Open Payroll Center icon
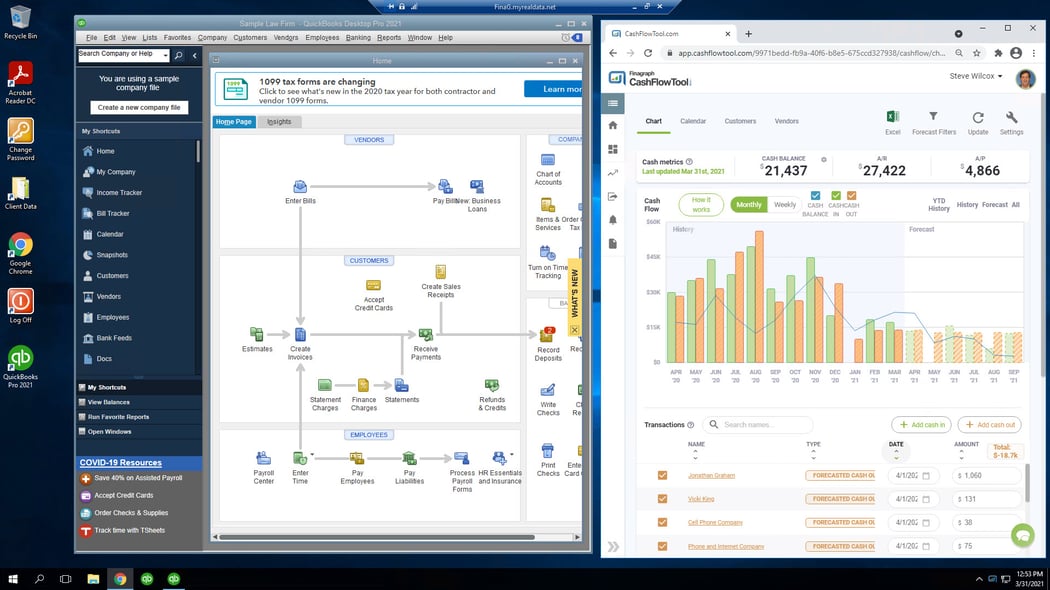This screenshot has height=590, width=1050. coord(263,458)
